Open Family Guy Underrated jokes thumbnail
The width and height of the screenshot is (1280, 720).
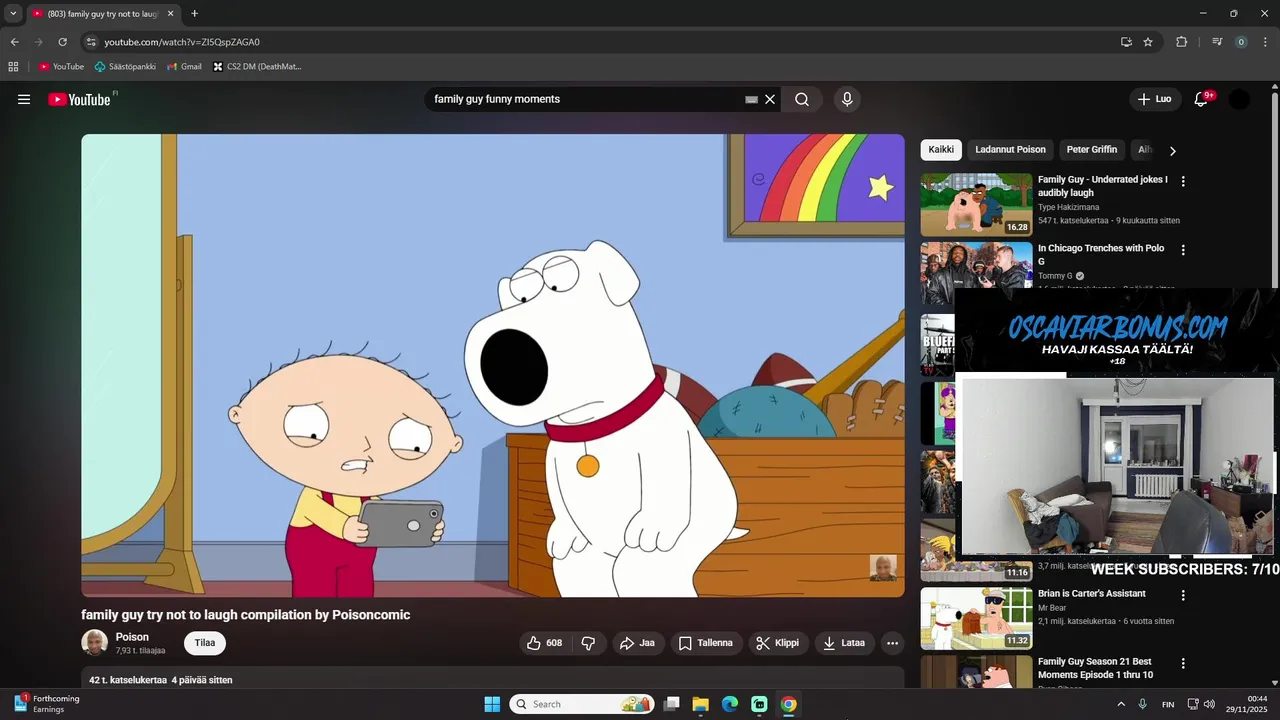coord(976,204)
